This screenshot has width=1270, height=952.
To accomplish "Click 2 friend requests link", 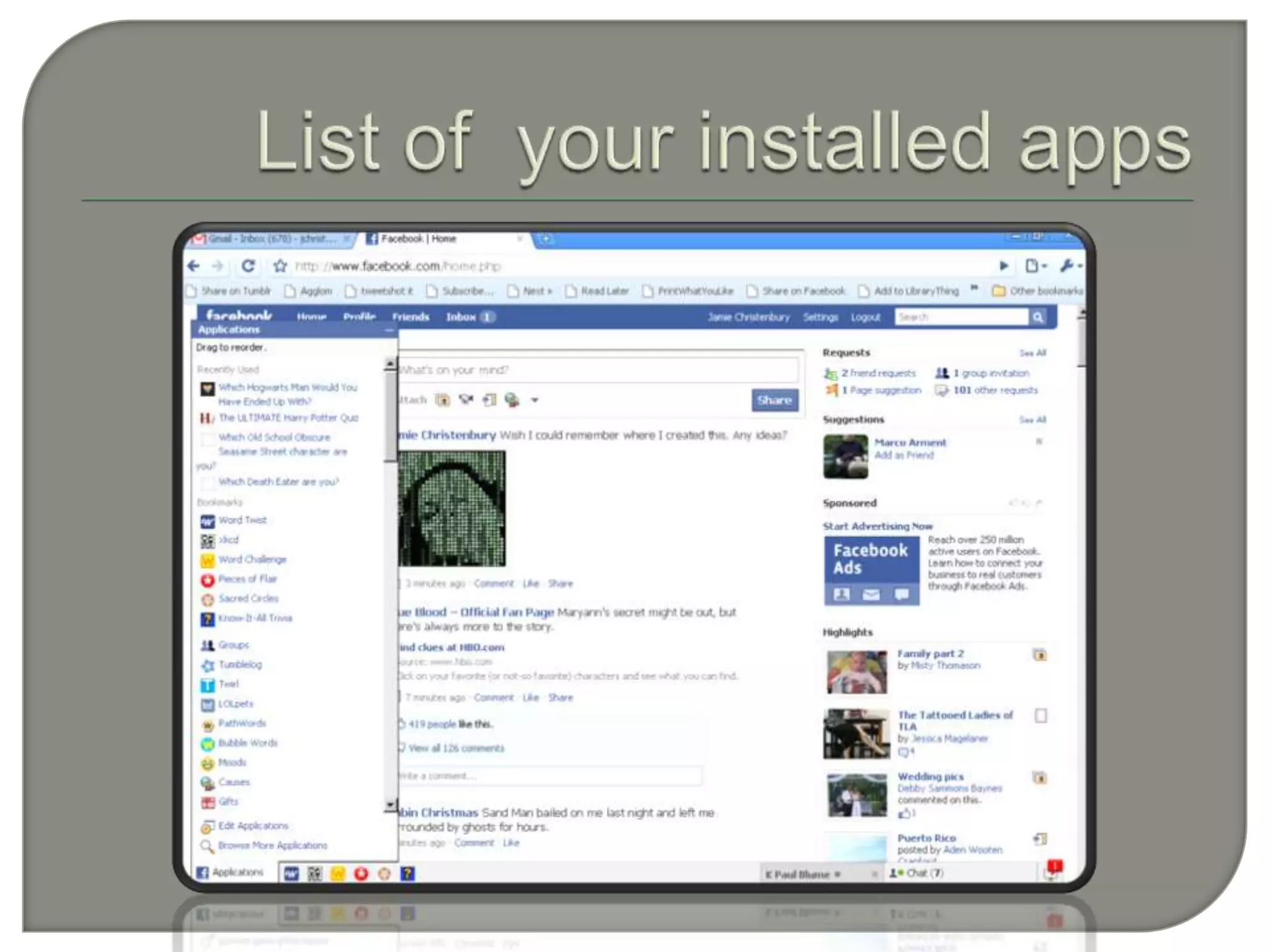I will [878, 373].
